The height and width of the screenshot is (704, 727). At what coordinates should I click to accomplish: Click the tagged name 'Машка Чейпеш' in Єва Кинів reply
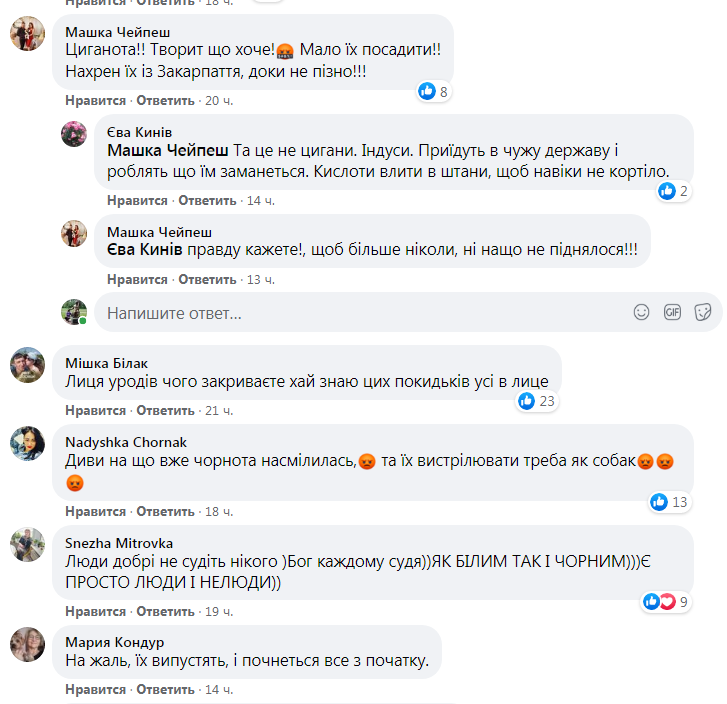[x=168, y=151]
